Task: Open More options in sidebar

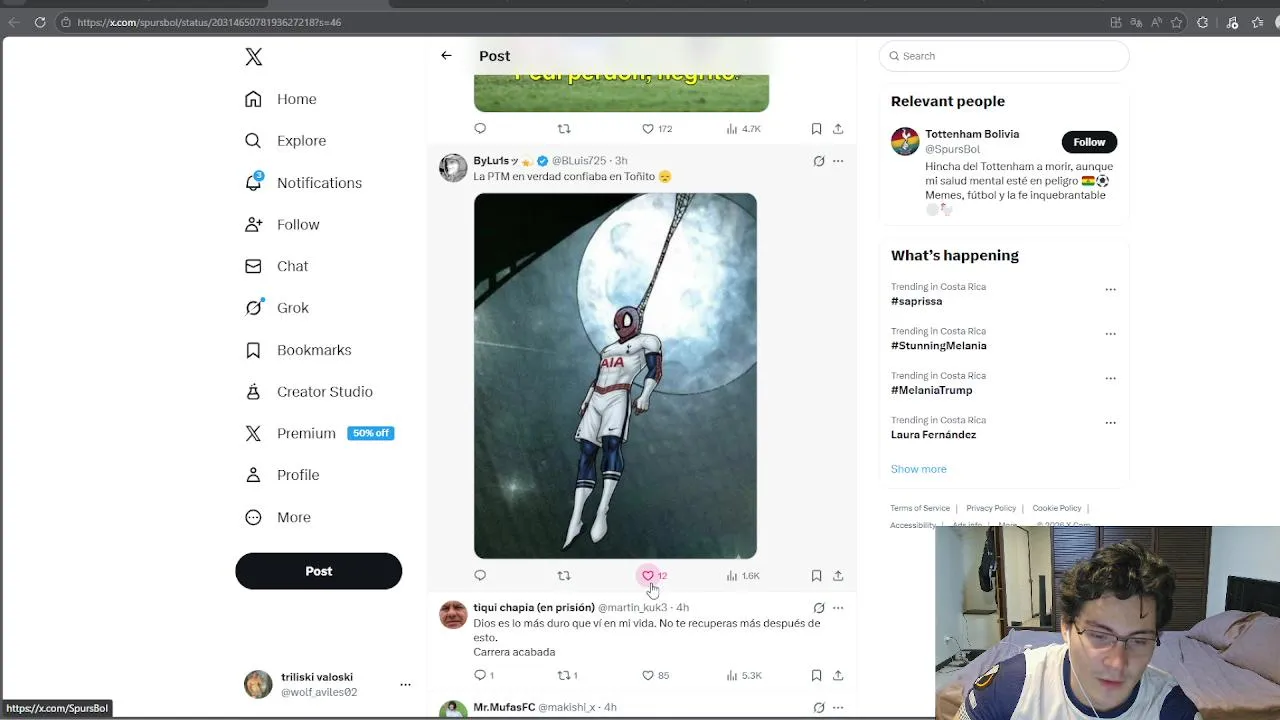Action: (x=278, y=517)
